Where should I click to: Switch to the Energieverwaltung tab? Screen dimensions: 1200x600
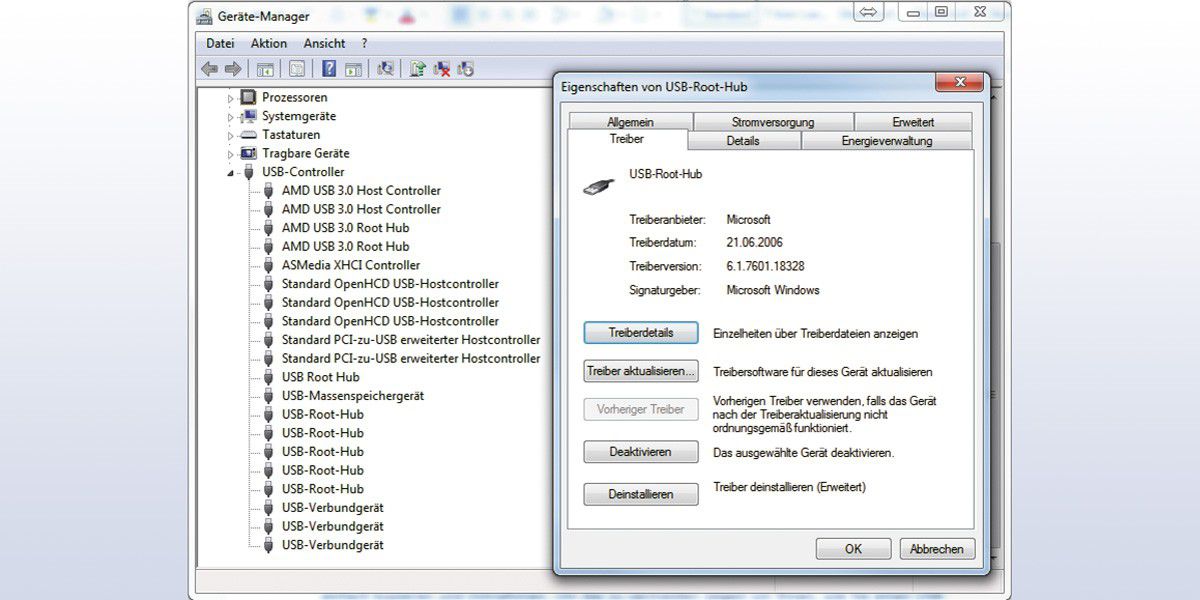pyautogui.click(x=887, y=141)
